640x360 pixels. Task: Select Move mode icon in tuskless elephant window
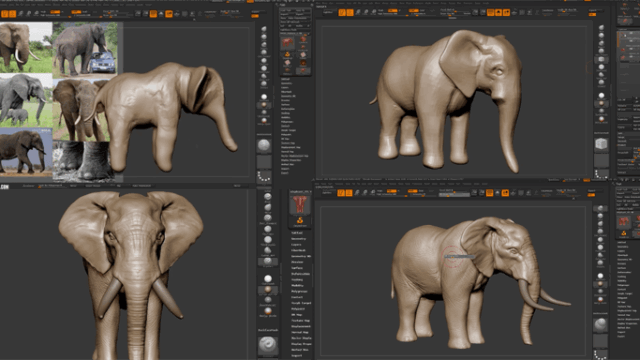tap(358, 13)
